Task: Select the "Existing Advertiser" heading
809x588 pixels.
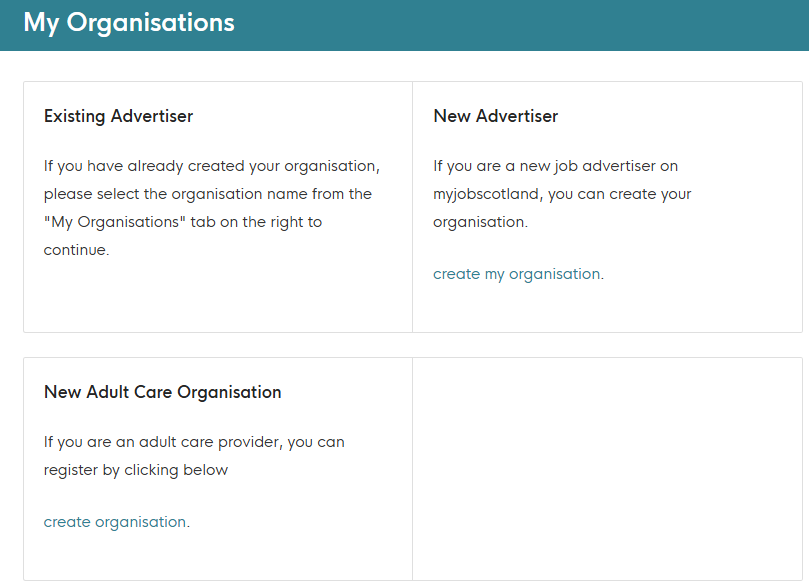Action: coord(118,116)
